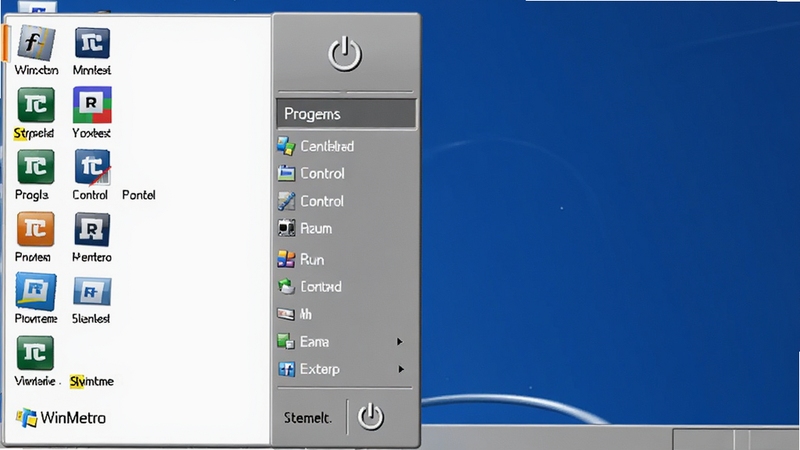Click the highlighted Slvimtme label

point(92,381)
